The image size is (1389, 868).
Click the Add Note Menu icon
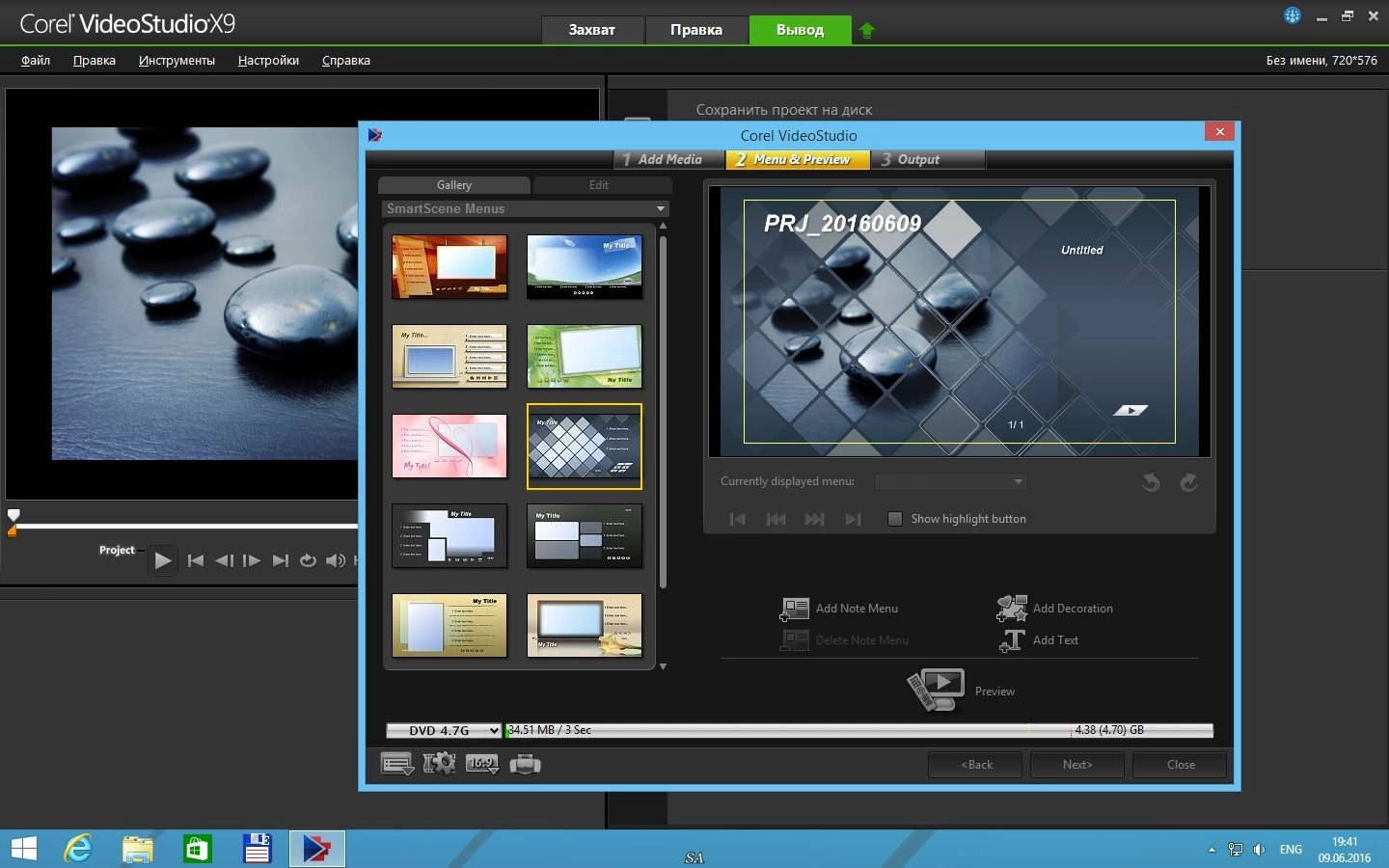click(795, 609)
